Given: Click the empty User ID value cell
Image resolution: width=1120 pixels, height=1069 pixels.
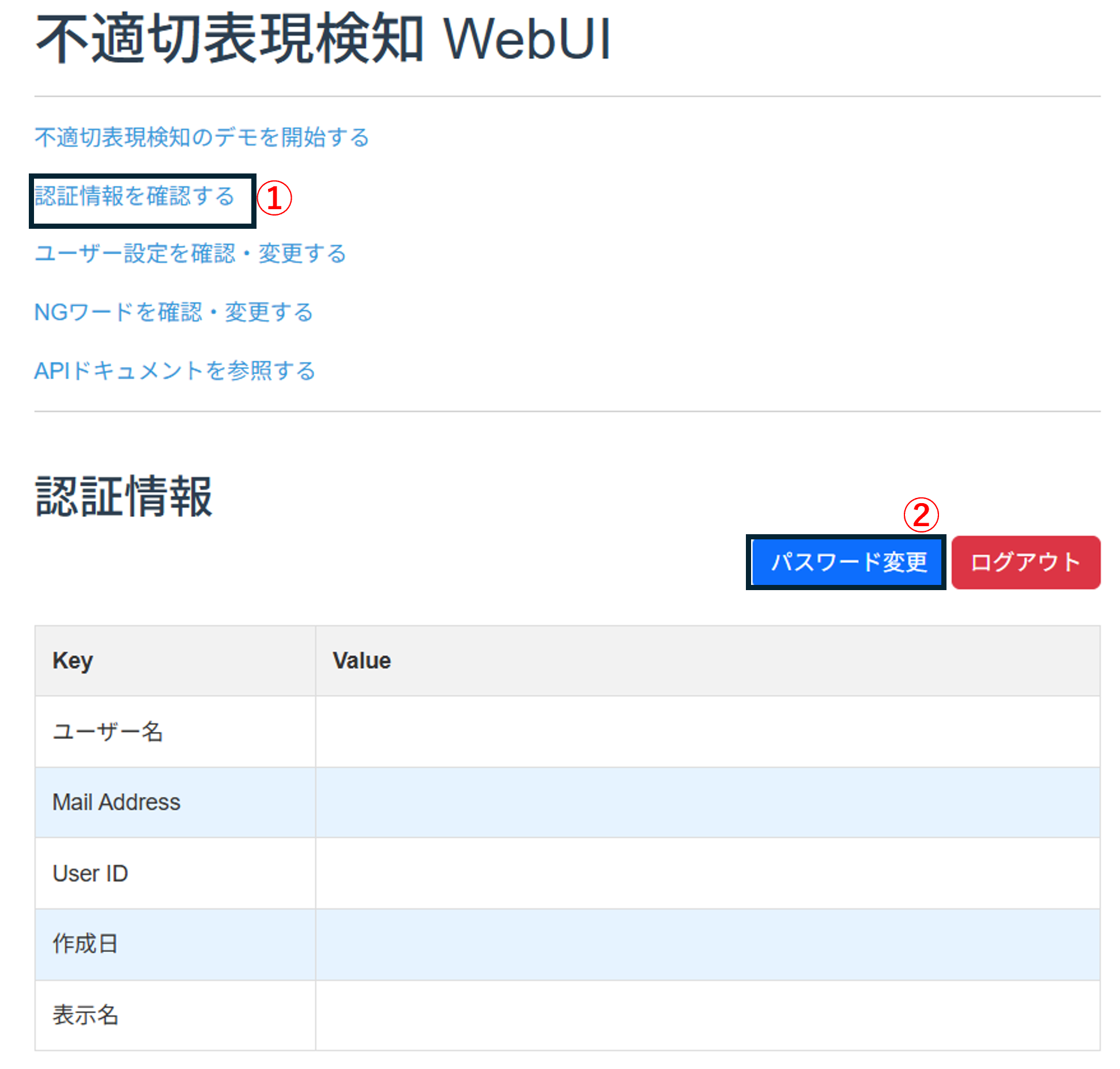Looking at the screenshot, I should (x=707, y=873).
